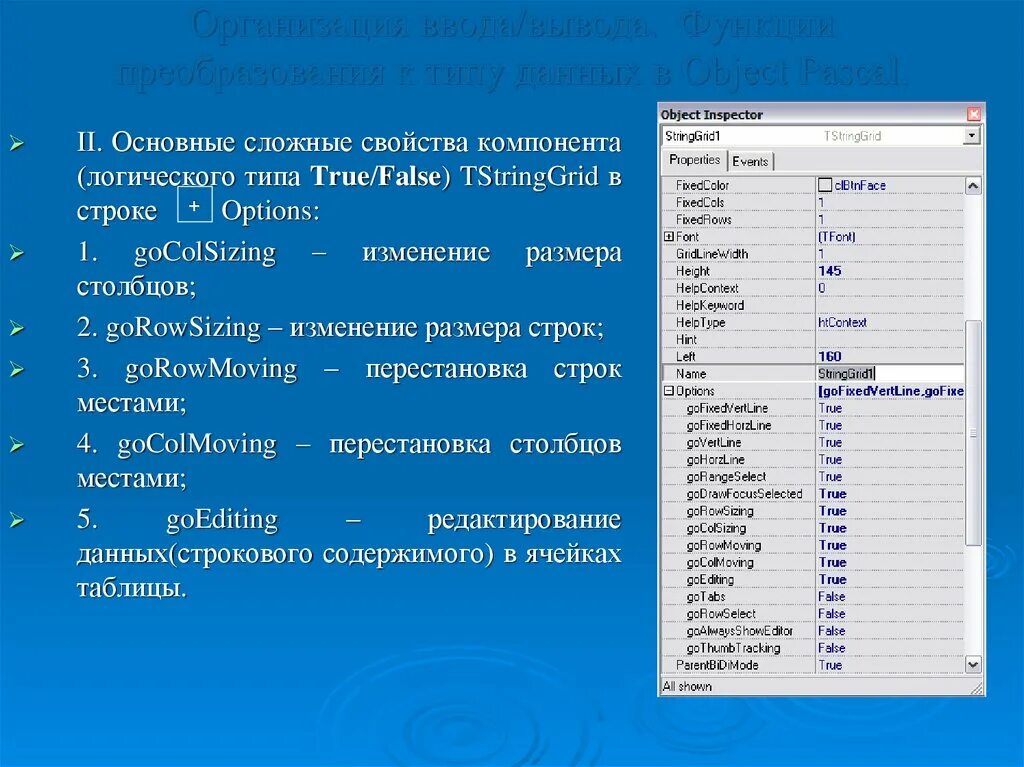Select the Properties tab

click(694, 160)
